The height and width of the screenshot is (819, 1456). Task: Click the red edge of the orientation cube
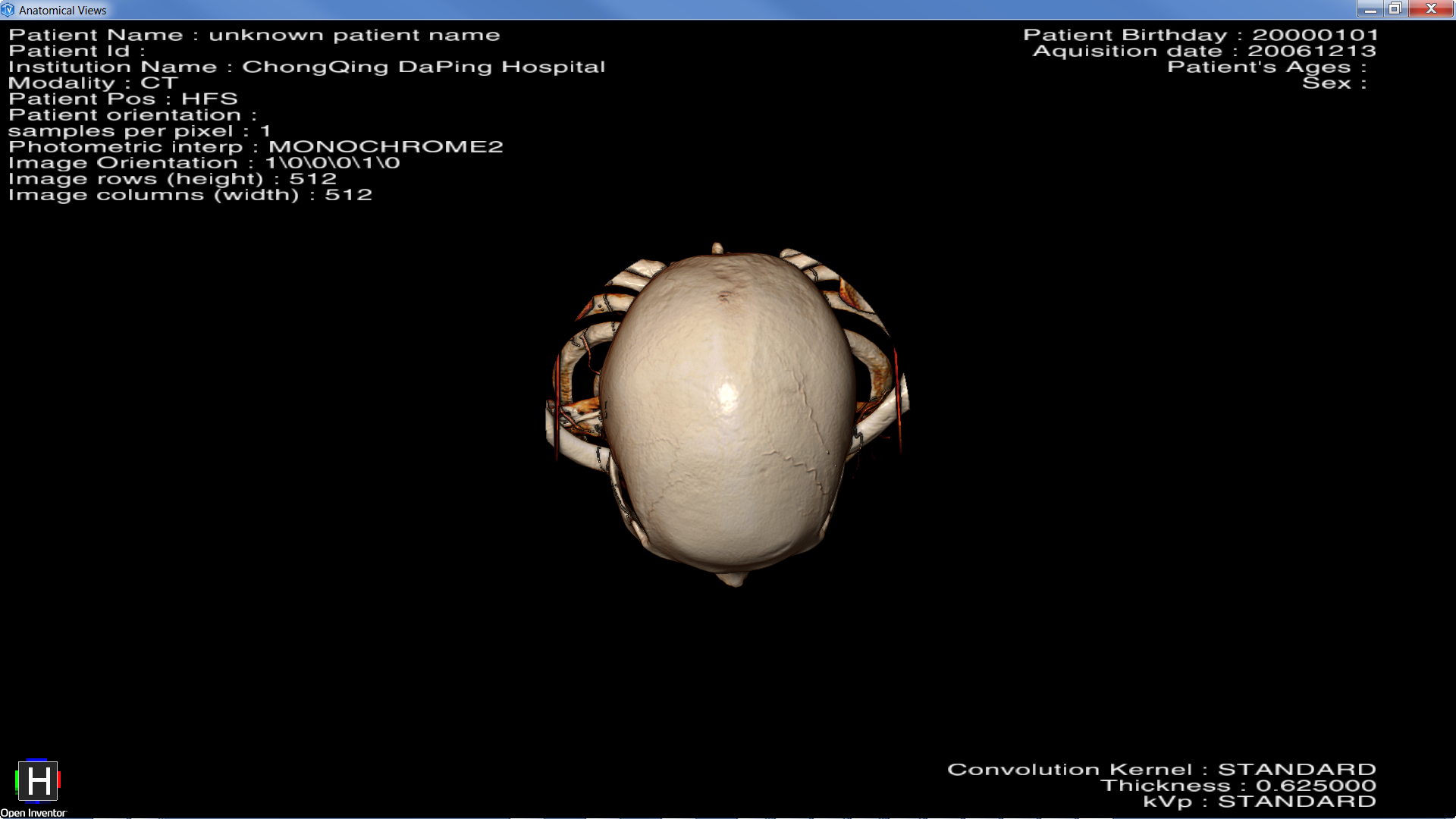click(x=59, y=780)
